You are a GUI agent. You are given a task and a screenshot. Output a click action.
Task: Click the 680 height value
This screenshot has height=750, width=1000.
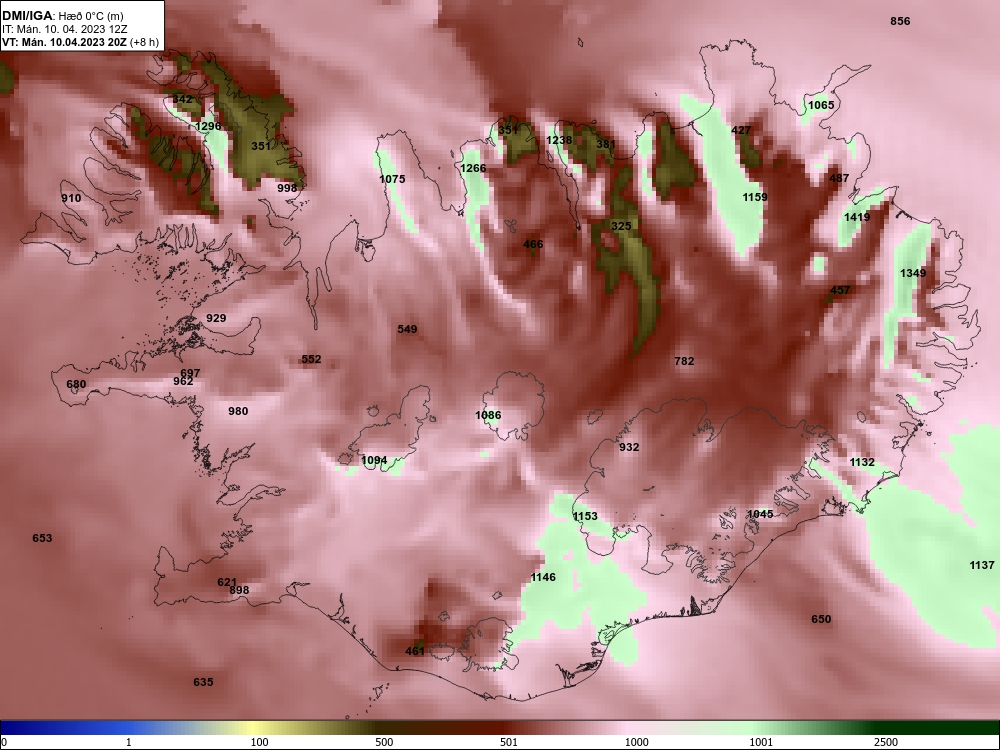76,384
